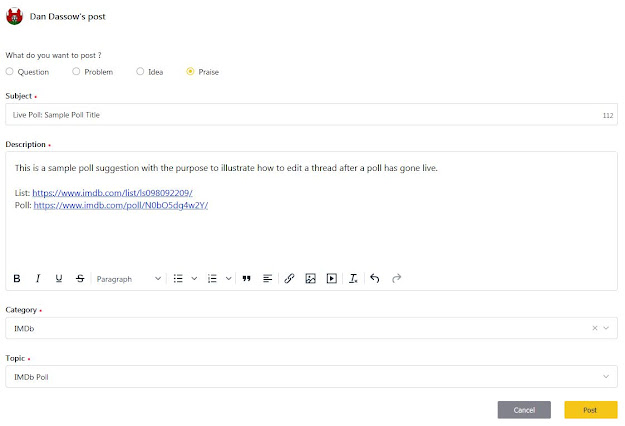Open the IMDb poll link N0bO5dg4w2Y
625x426 pixels.
[121, 205]
